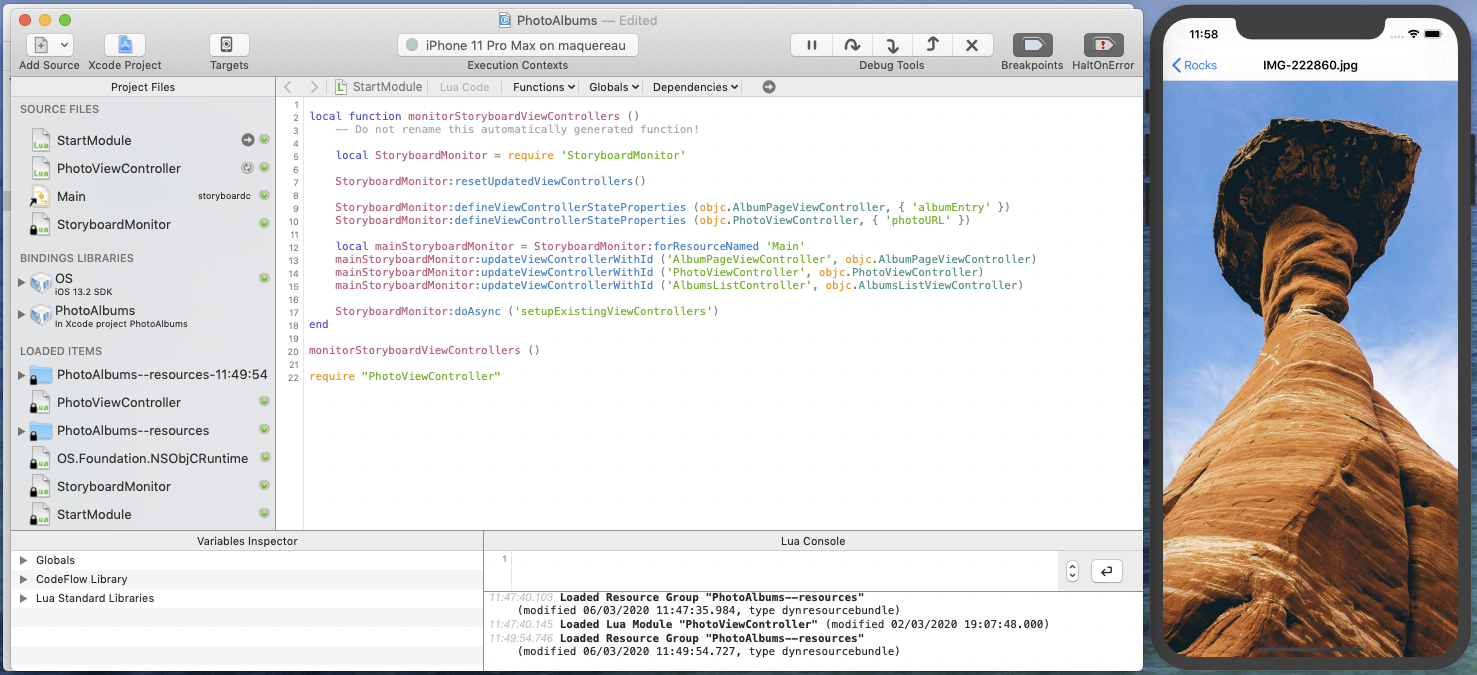Tap the Rocks back button in simulator

(1195, 65)
